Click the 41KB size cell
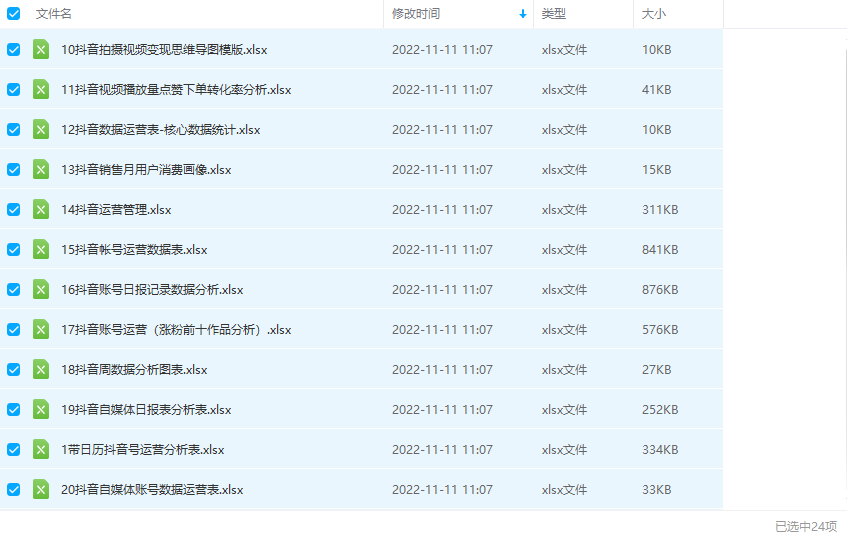The image size is (847, 539). pos(656,90)
